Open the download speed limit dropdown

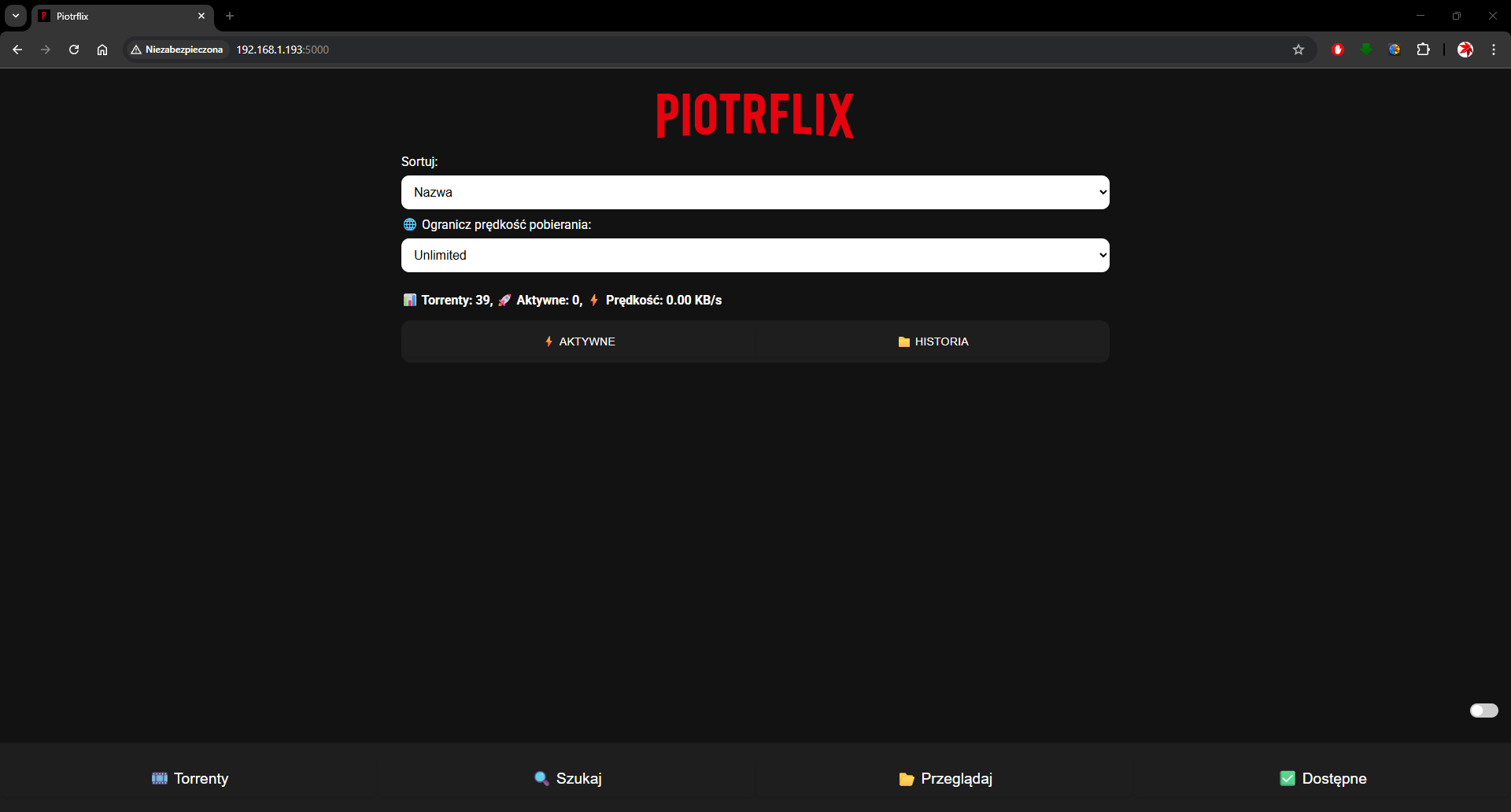tap(755, 255)
